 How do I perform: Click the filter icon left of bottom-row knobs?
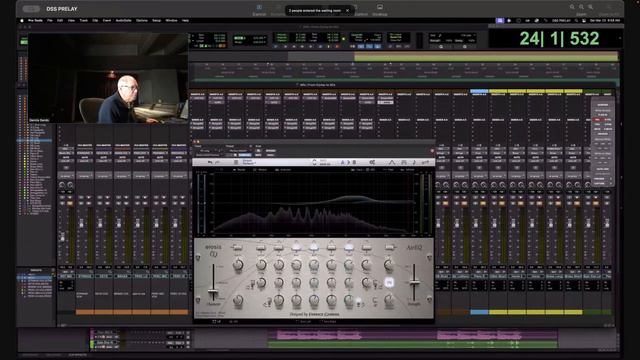(x=268, y=303)
